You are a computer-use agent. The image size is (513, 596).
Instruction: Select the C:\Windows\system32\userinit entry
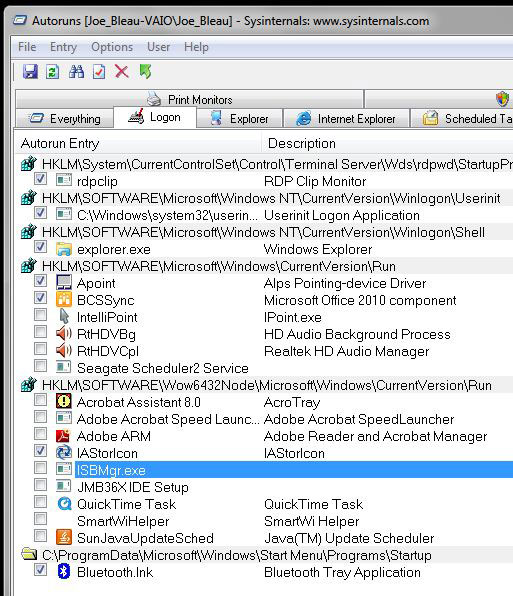(x=167, y=215)
